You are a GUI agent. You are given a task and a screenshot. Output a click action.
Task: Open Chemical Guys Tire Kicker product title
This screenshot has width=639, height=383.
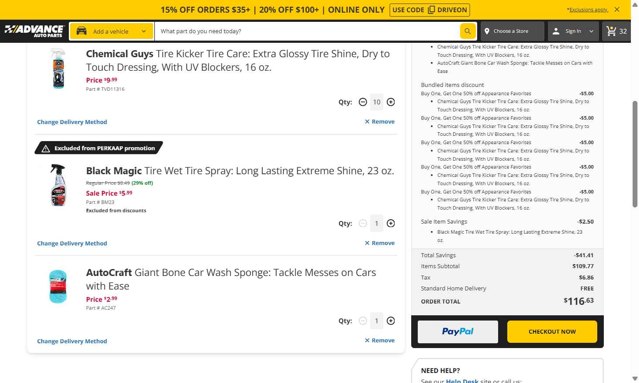click(x=238, y=60)
